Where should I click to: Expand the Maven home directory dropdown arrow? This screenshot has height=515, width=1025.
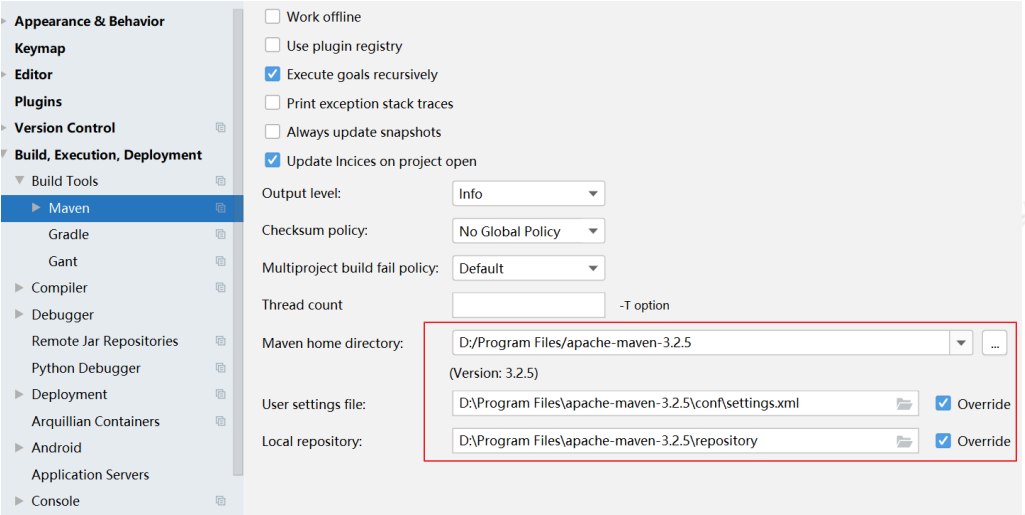[x=961, y=343]
